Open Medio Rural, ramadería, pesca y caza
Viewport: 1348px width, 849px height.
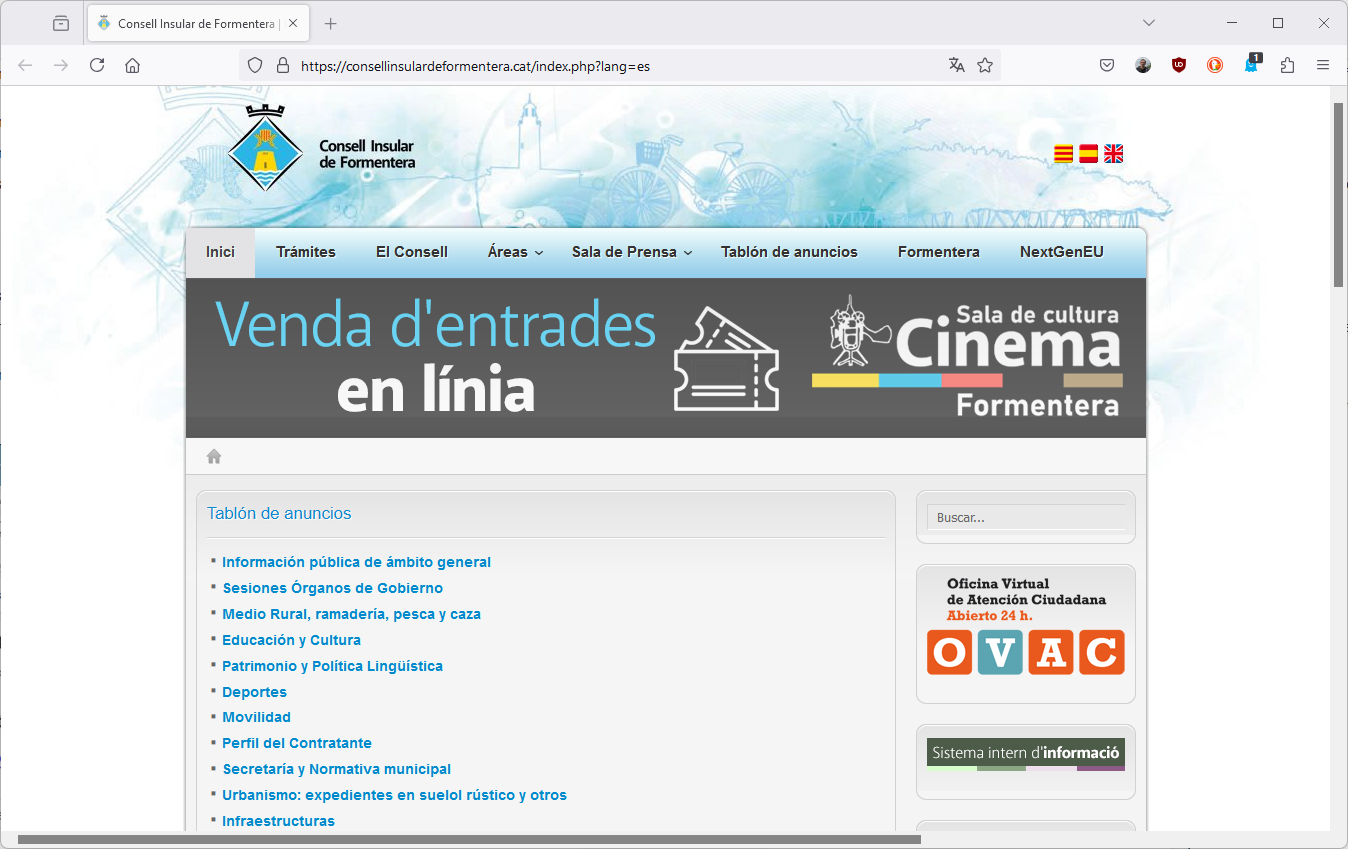click(351, 614)
